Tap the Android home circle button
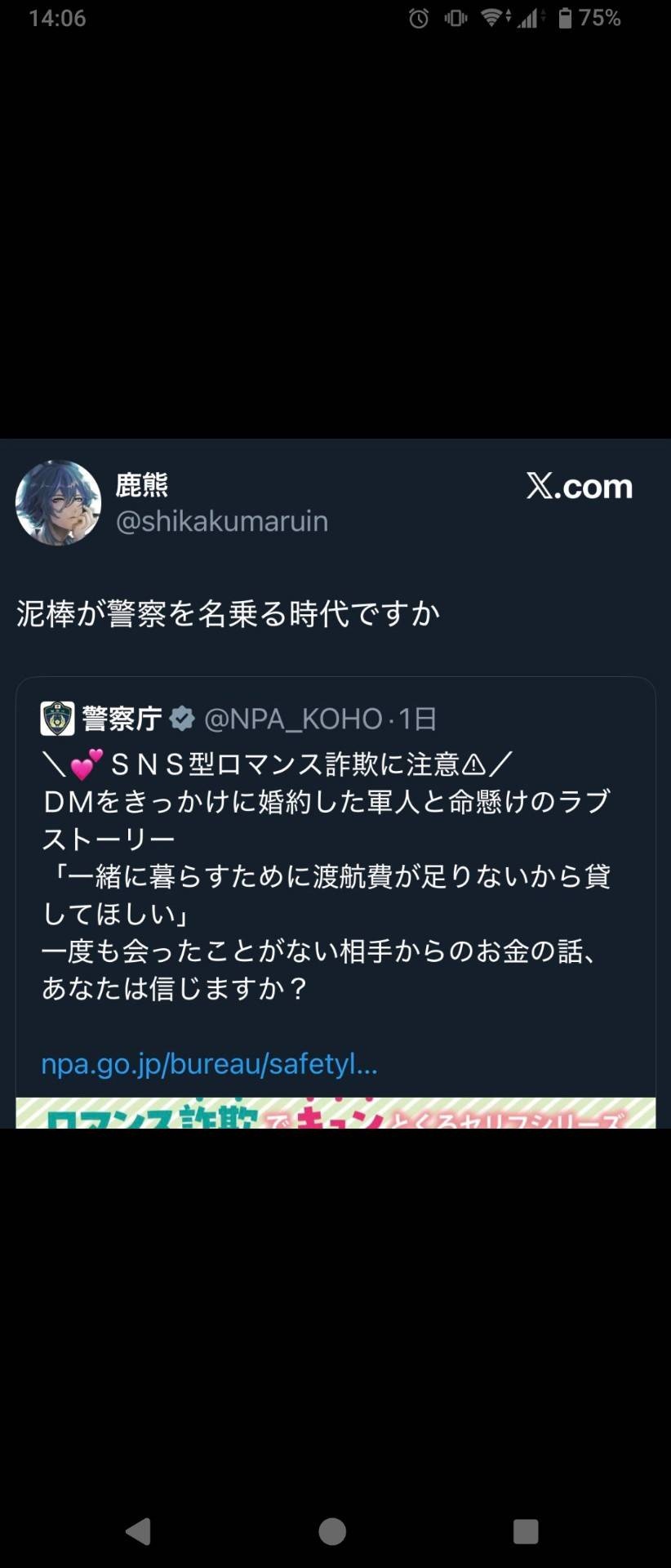This screenshot has width=671, height=1568. coord(332,1531)
